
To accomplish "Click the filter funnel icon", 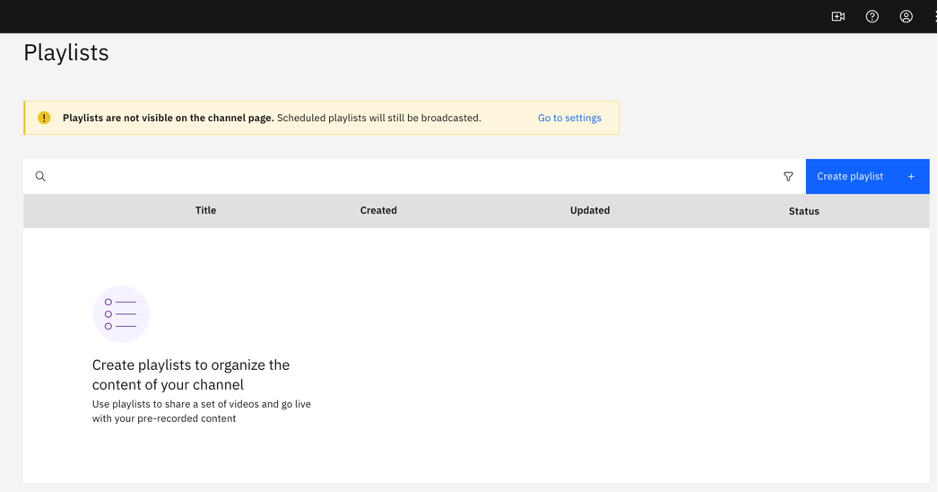I will pos(788,177).
